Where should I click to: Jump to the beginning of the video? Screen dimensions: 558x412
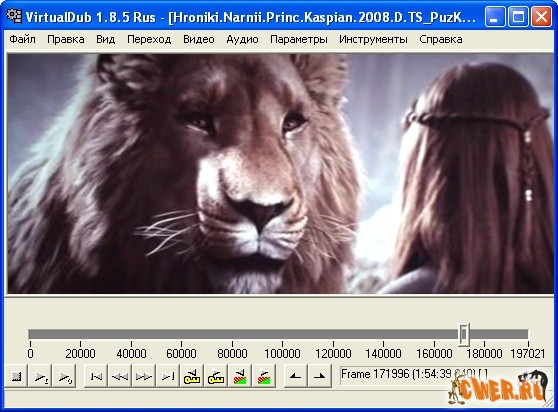[x=96, y=376]
